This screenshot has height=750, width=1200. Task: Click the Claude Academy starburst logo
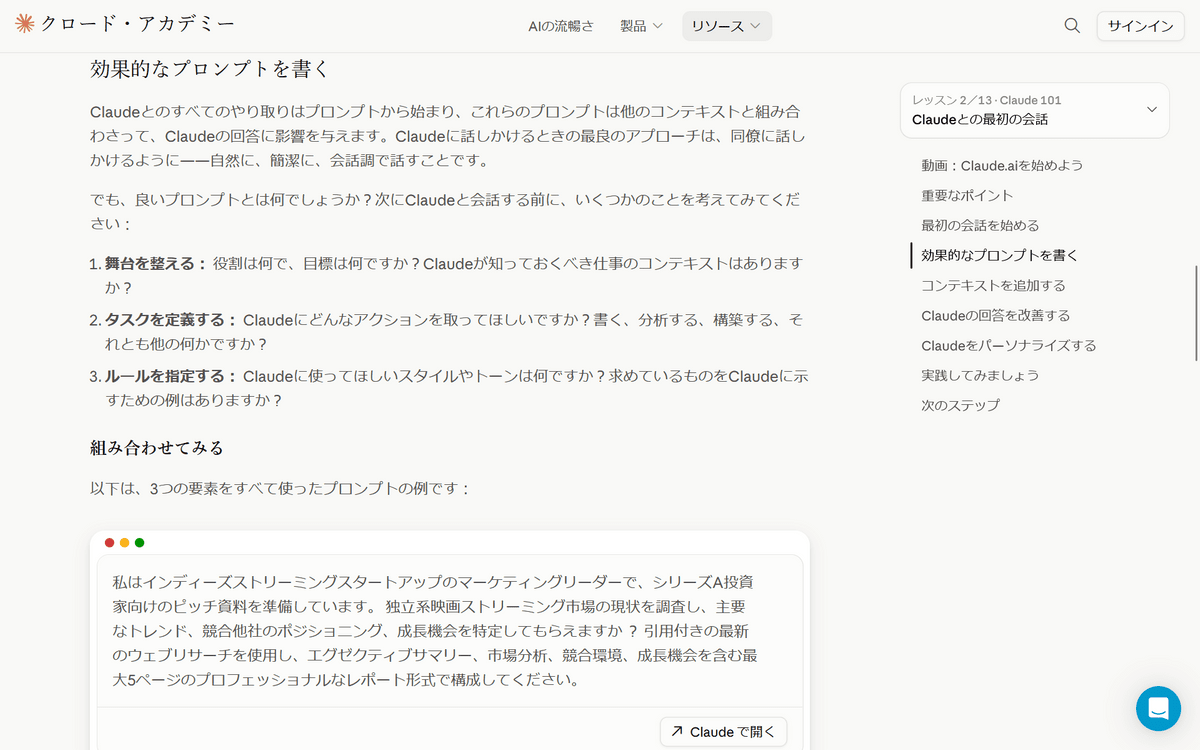click(25, 25)
